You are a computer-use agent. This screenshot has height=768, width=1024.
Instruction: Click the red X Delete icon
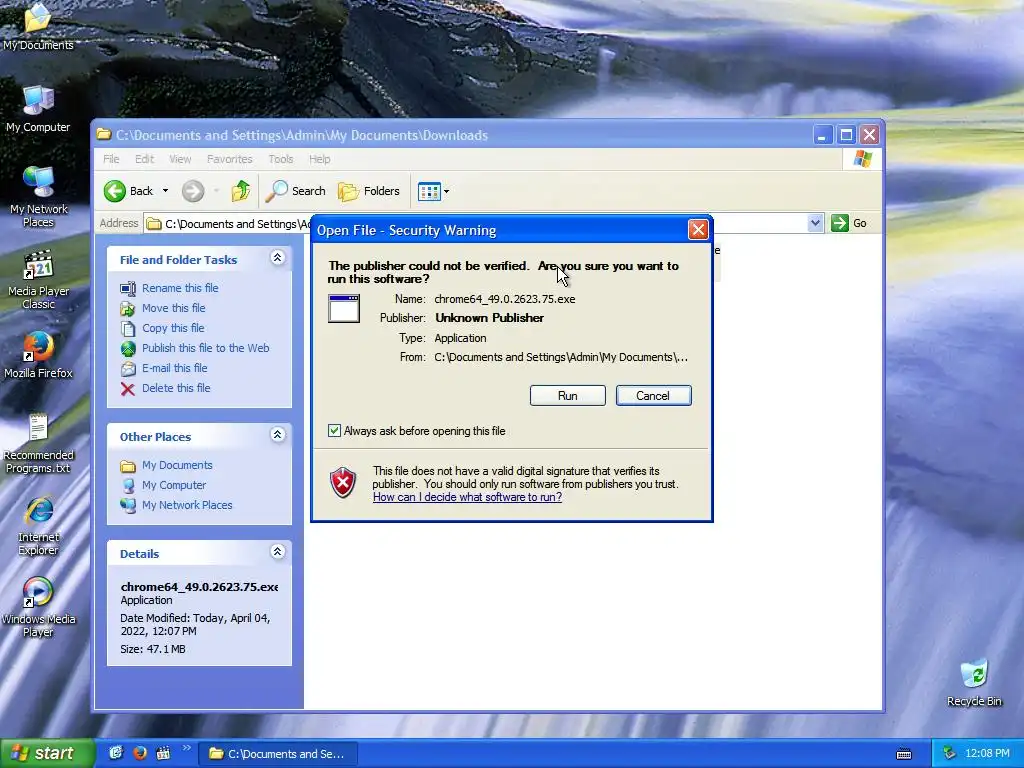(128, 389)
